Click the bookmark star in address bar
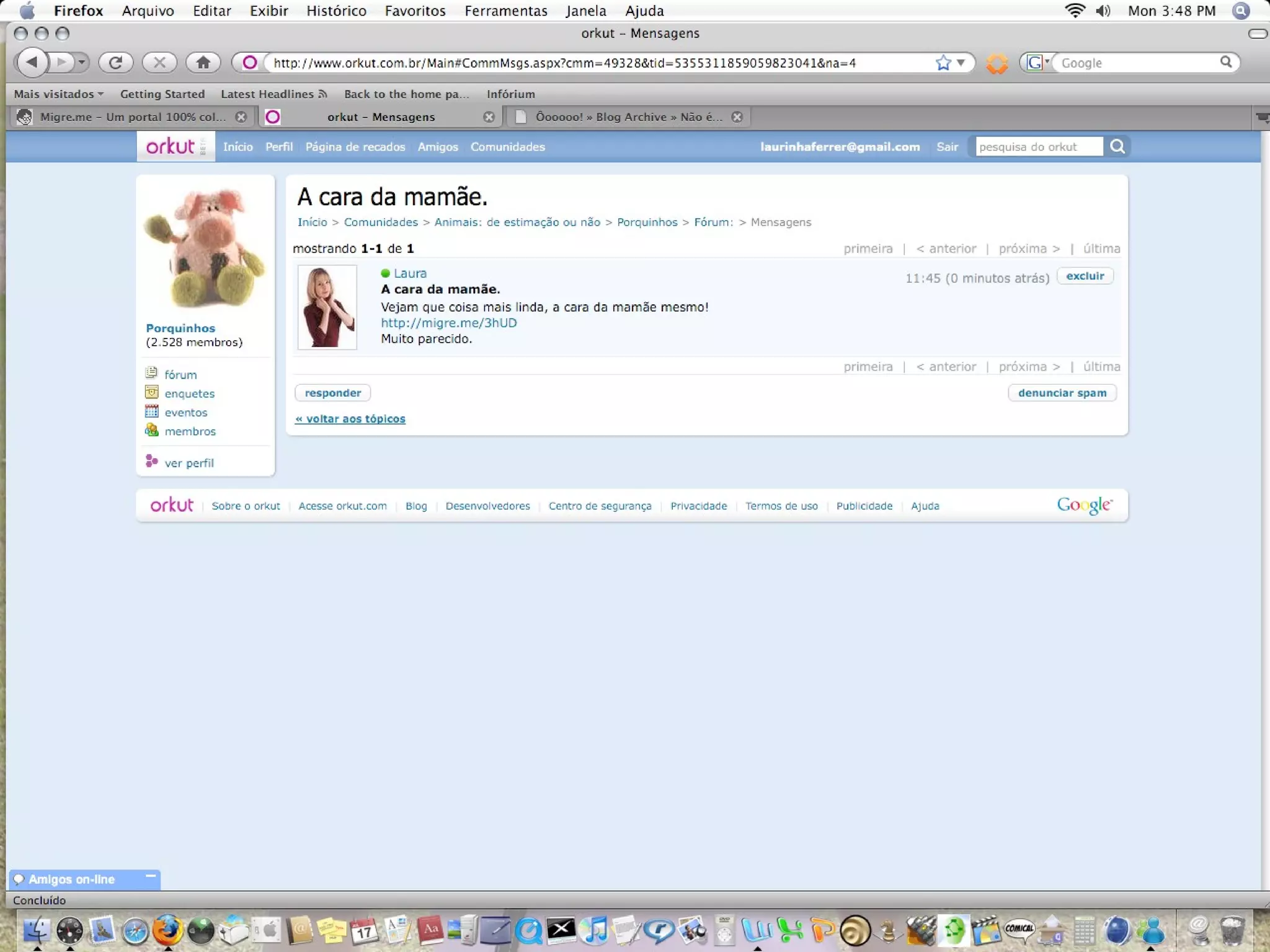The height and width of the screenshot is (952, 1270). (943, 63)
